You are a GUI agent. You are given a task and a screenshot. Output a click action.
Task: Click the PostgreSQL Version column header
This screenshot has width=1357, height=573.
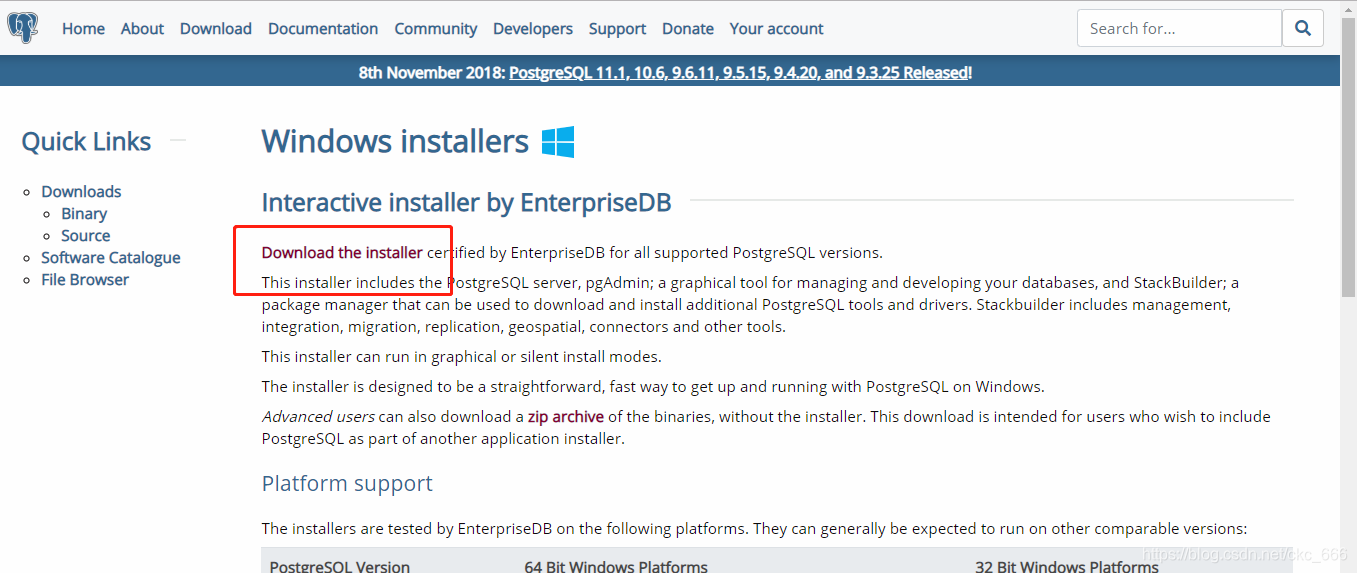pyautogui.click(x=340, y=566)
